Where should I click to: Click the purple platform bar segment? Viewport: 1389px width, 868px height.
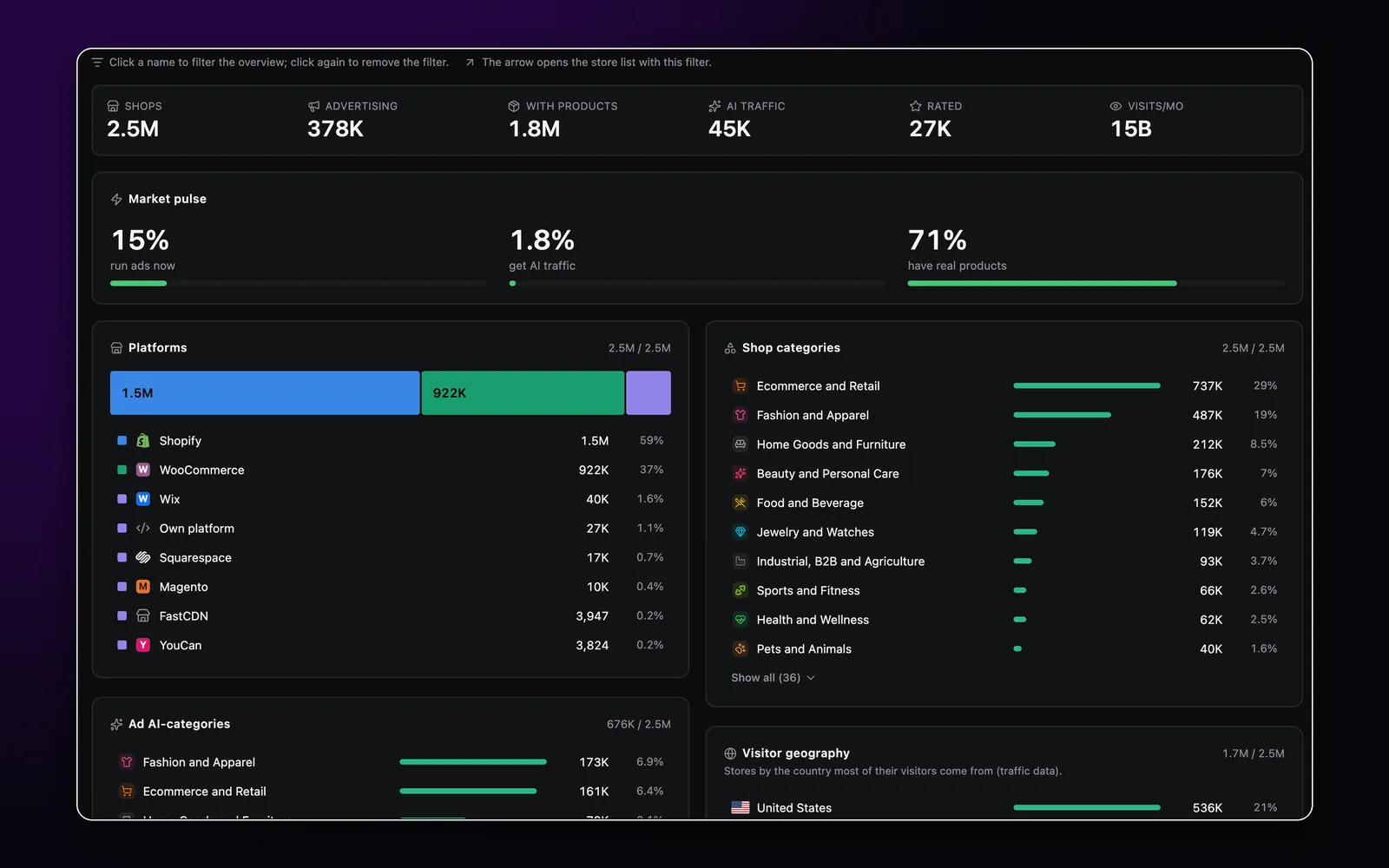pyautogui.click(x=648, y=393)
